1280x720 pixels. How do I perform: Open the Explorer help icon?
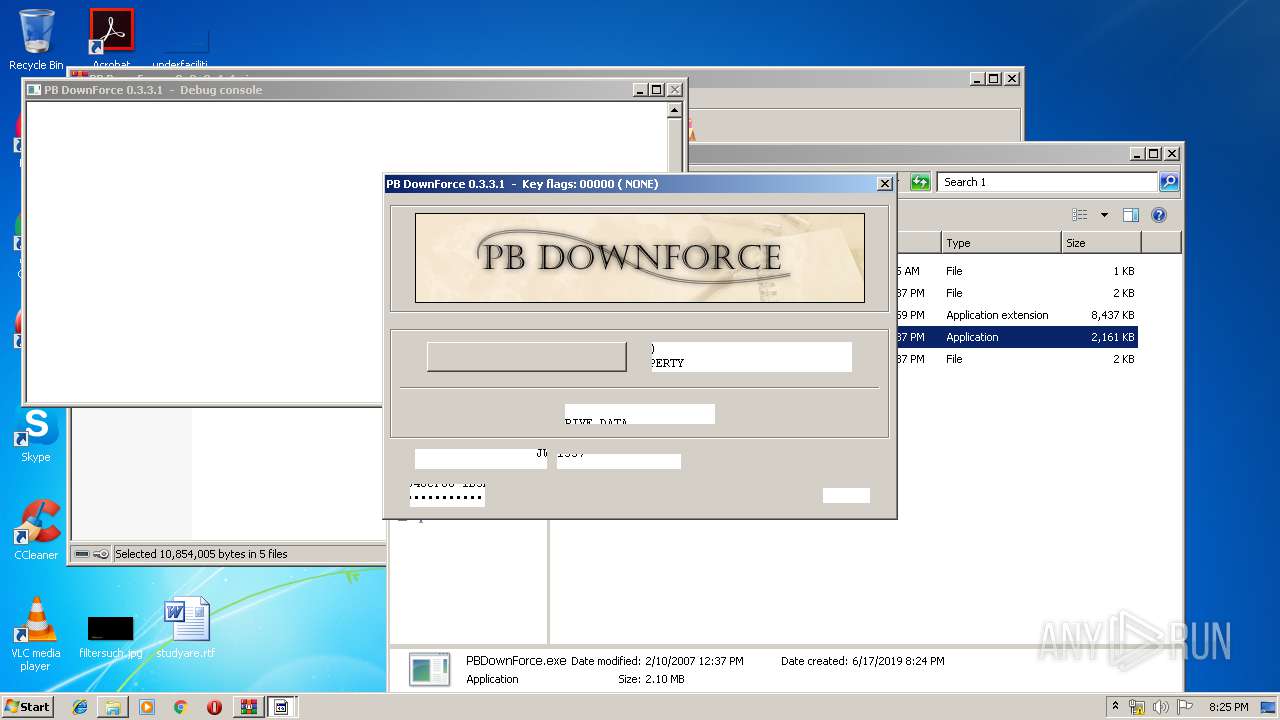coord(1159,215)
